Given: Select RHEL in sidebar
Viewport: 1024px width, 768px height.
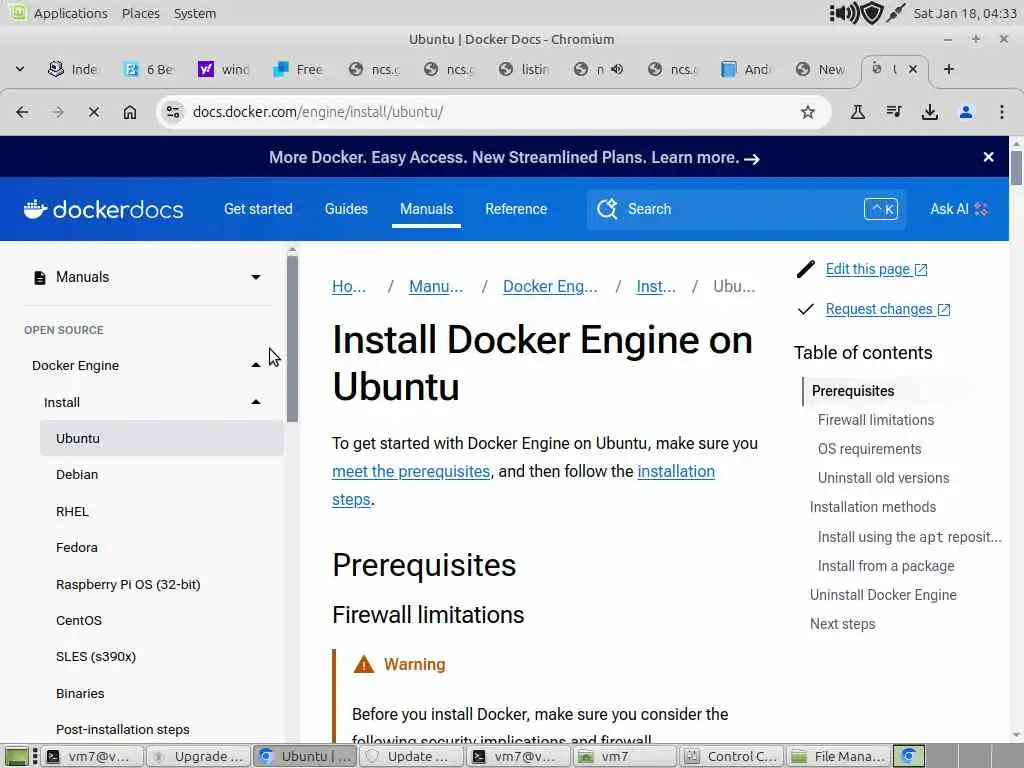Looking at the screenshot, I should pos(72,511).
